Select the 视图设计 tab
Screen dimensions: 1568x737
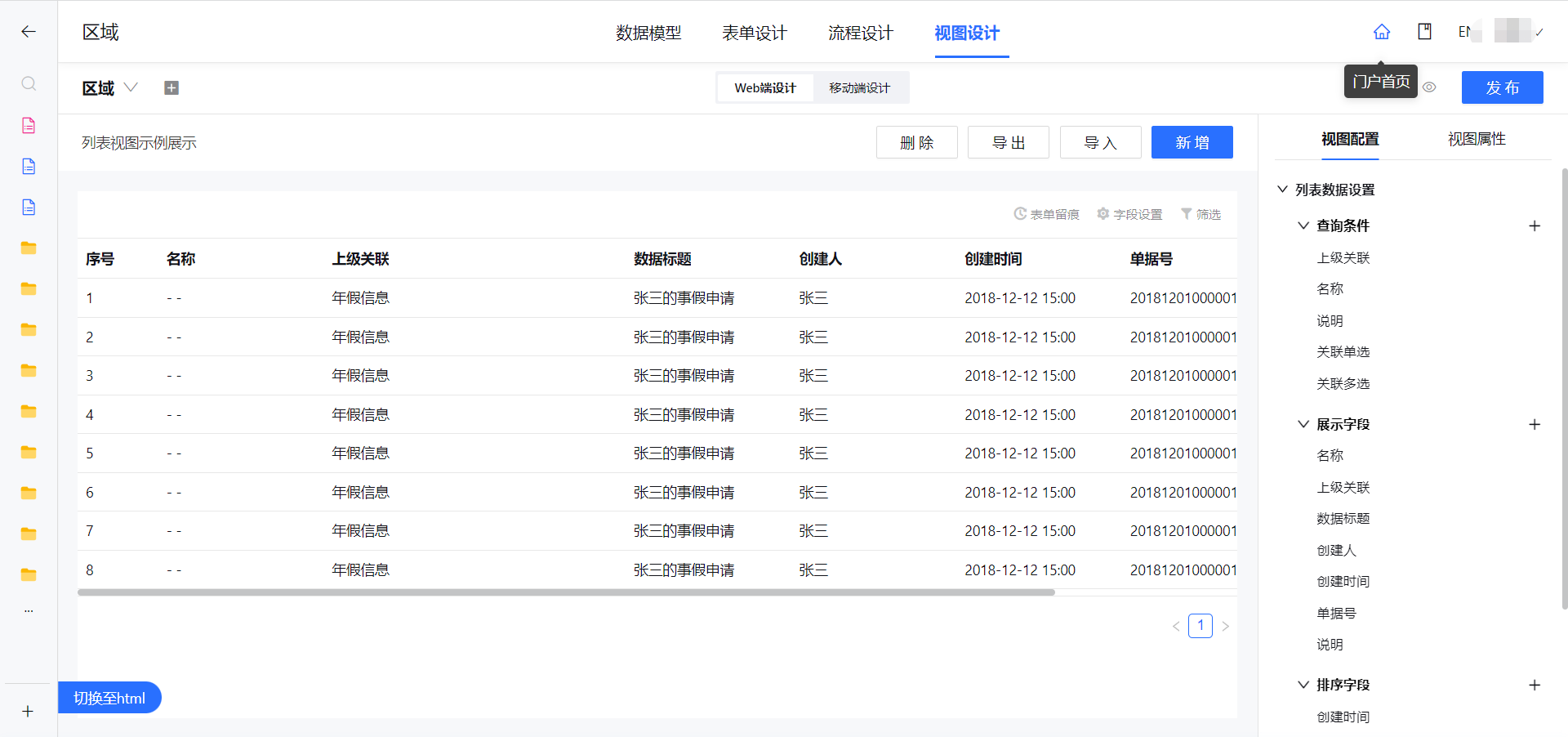click(x=967, y=33)
